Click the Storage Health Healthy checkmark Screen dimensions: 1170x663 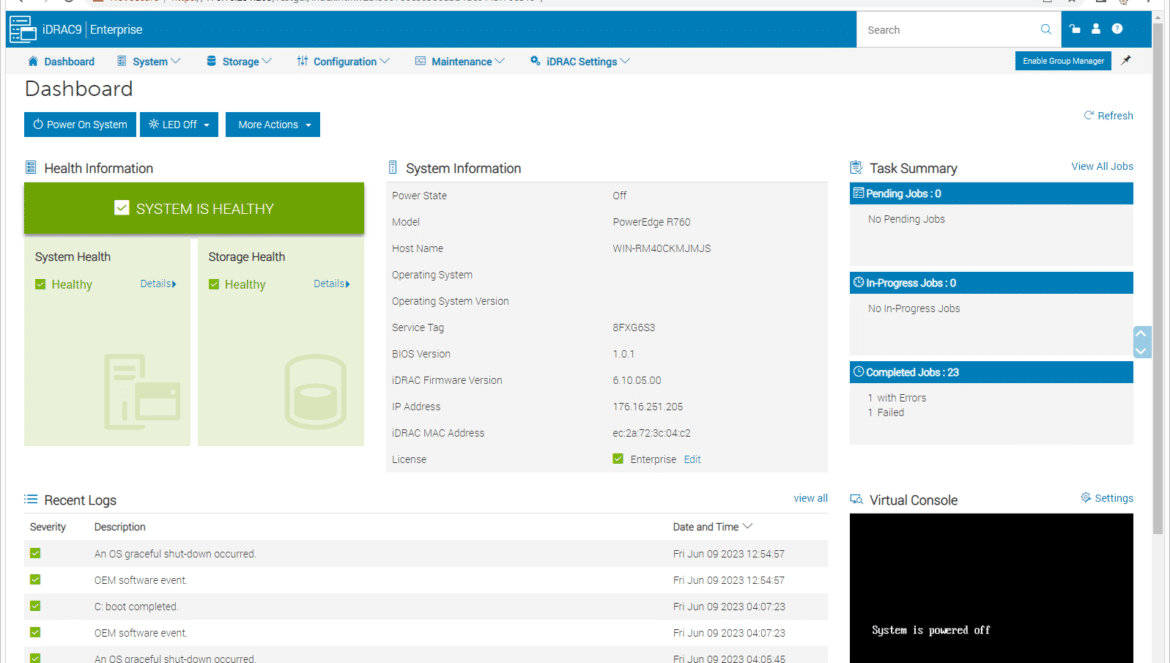[x=214, y=284]
